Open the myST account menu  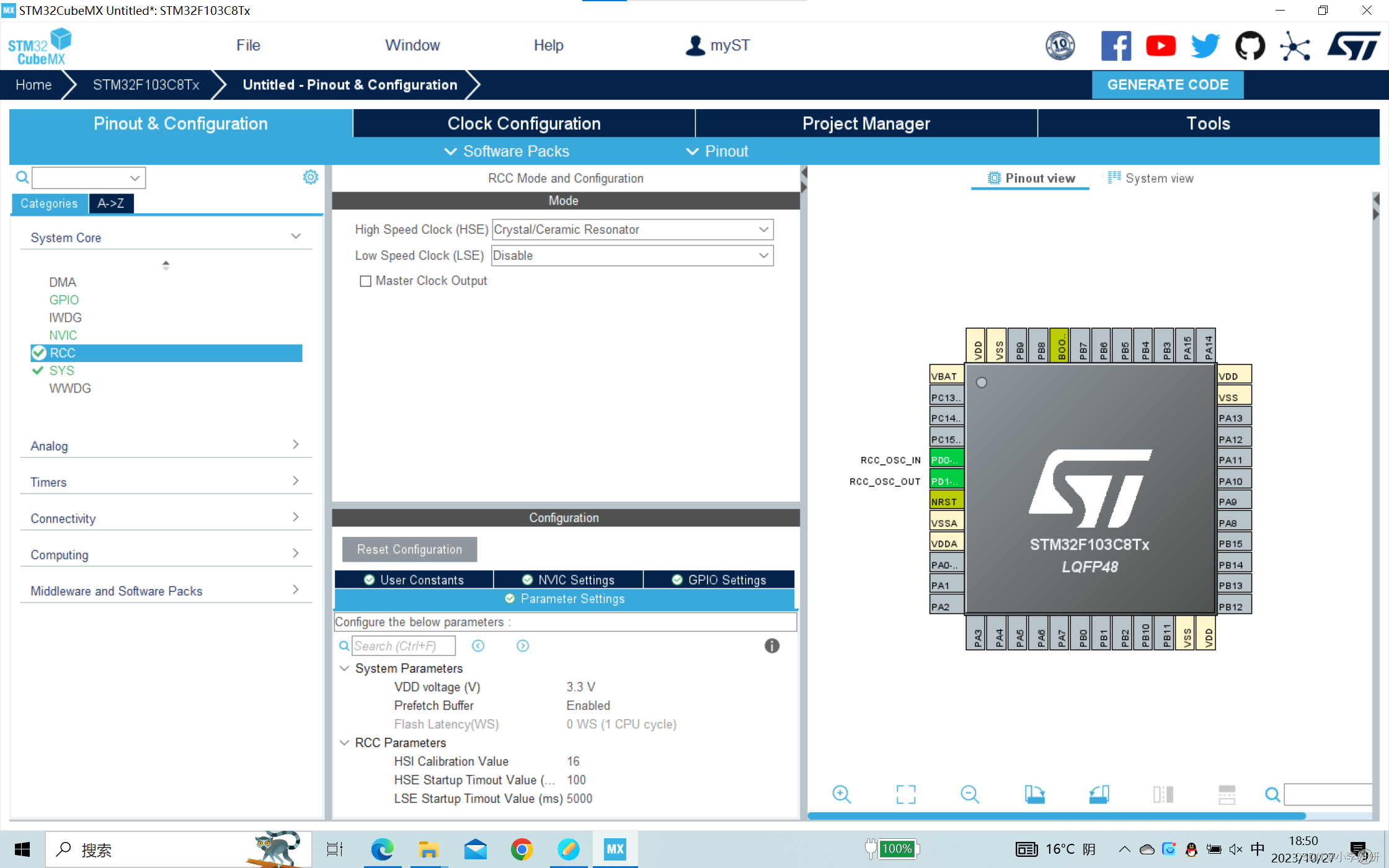point(717,45)
